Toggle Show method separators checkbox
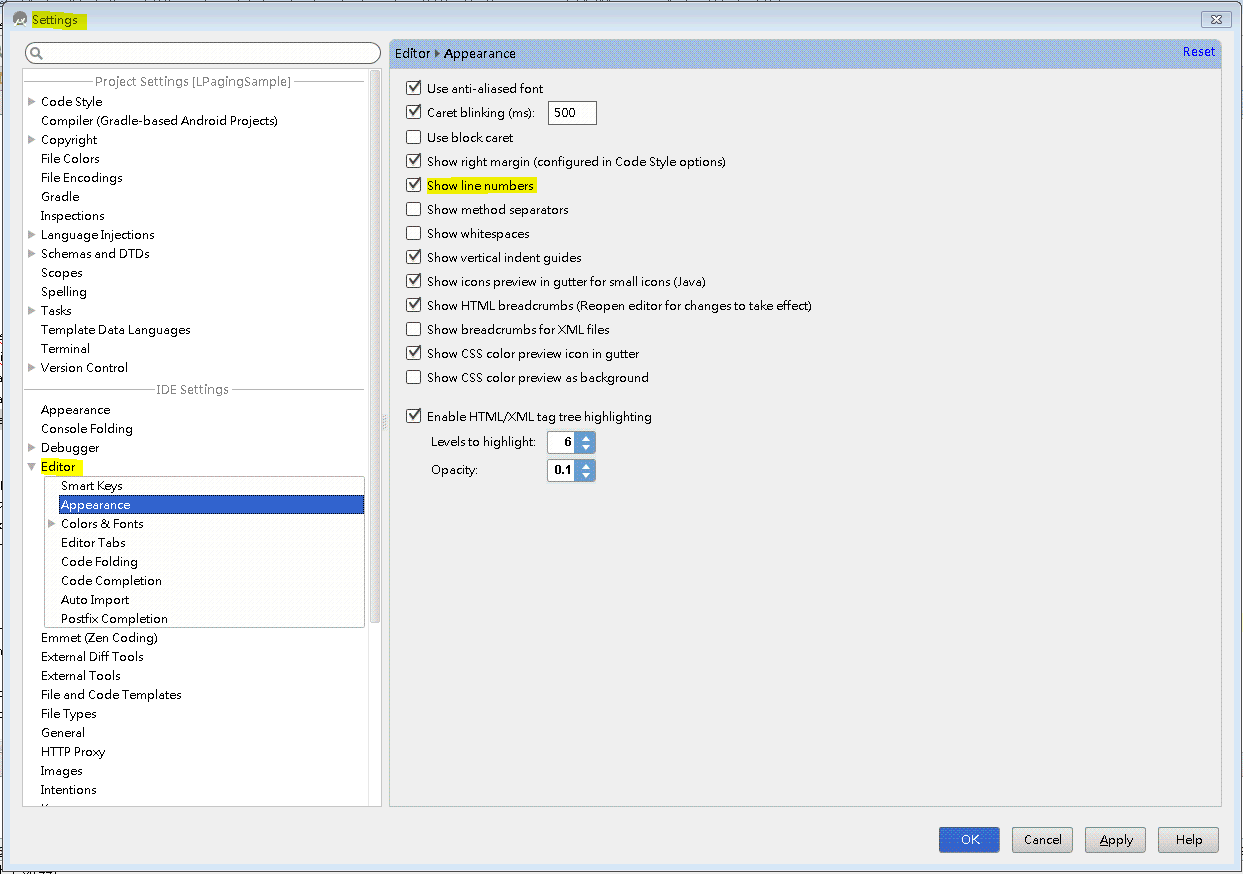 click(x=414, y=209)
